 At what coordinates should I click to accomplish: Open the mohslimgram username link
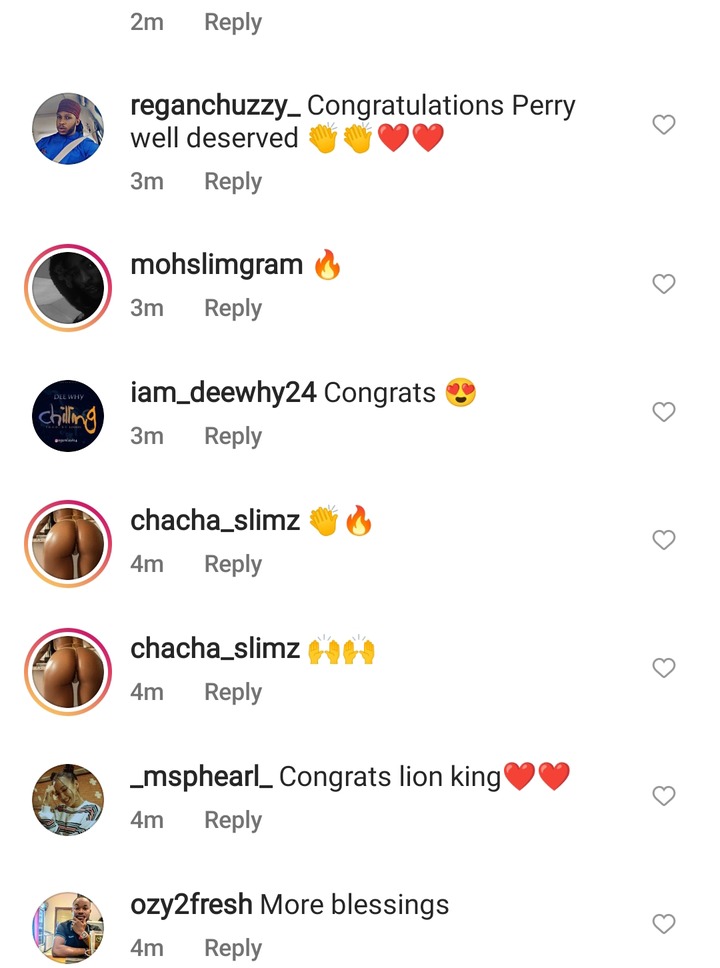point(217,265)
